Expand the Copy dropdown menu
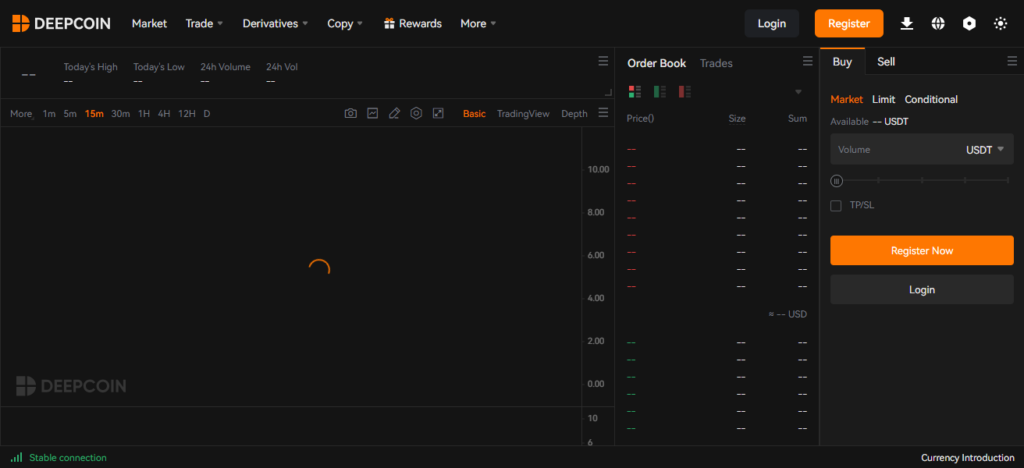Image resolution: width=1024 pixels, height=468 pixels. [x=345, y=23]
